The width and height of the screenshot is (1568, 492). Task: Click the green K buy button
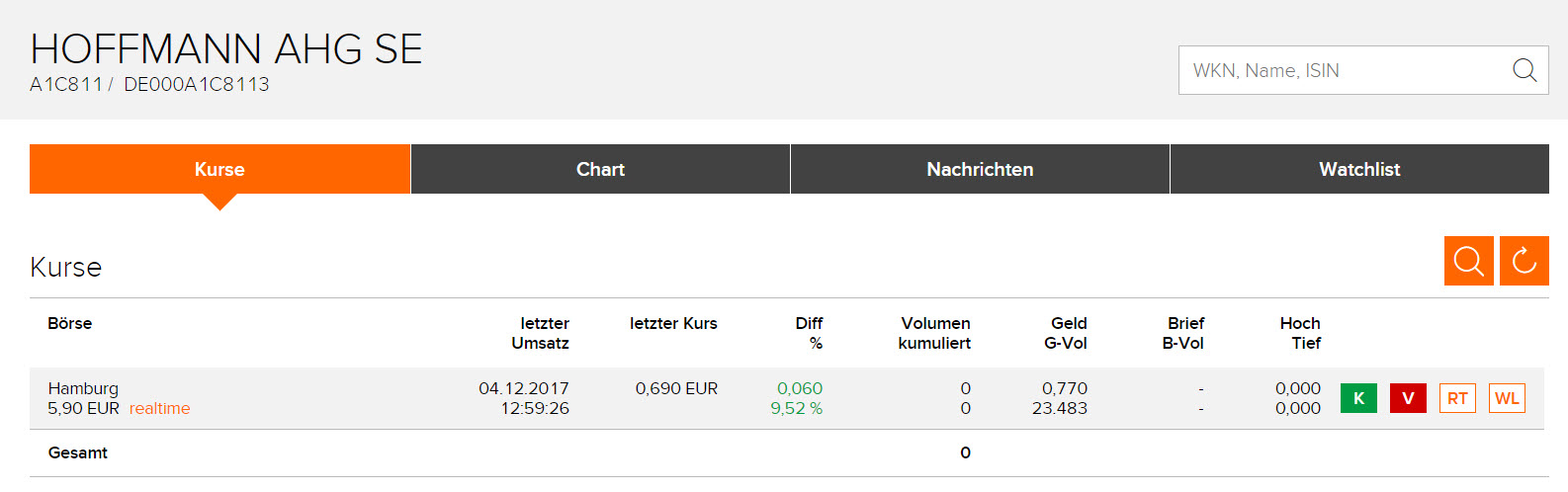tap(1358, 398)
